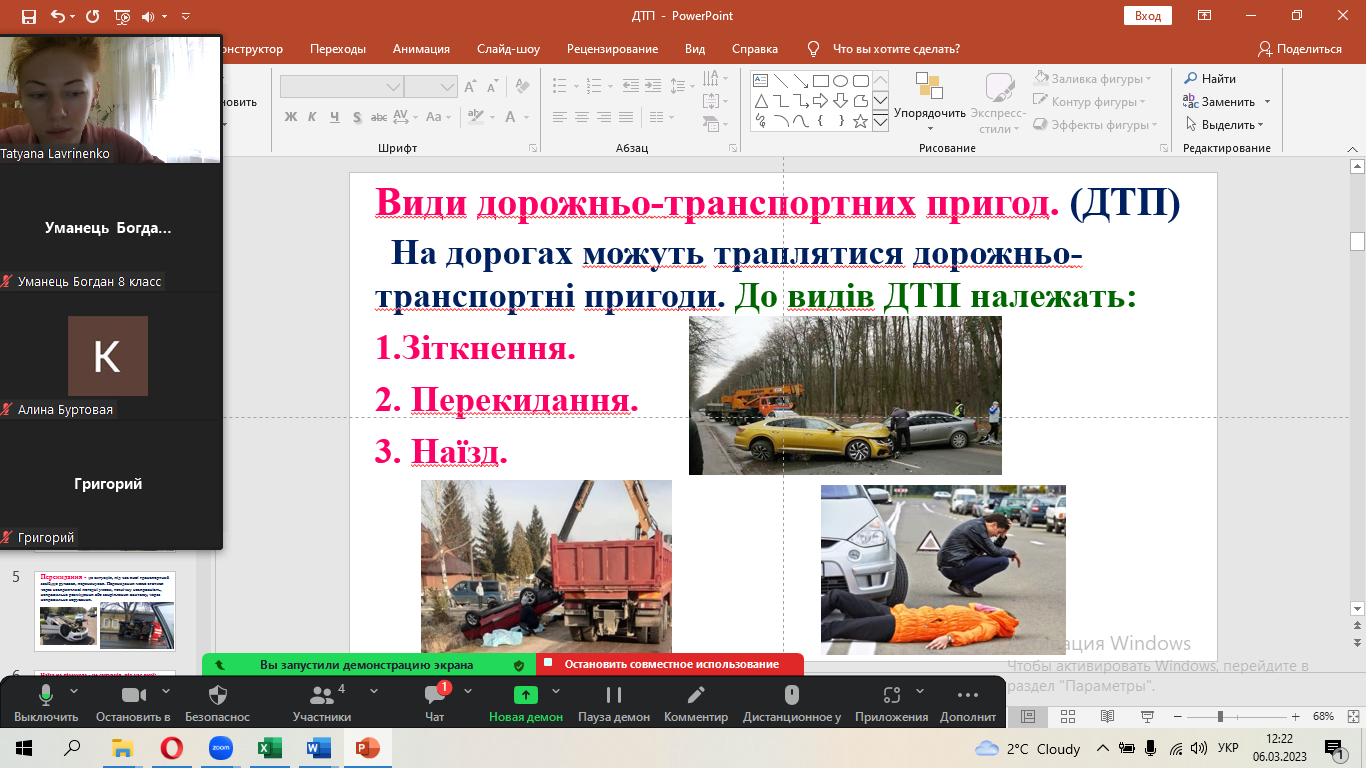Open Упорядочить arrange menu

[929, 100]
